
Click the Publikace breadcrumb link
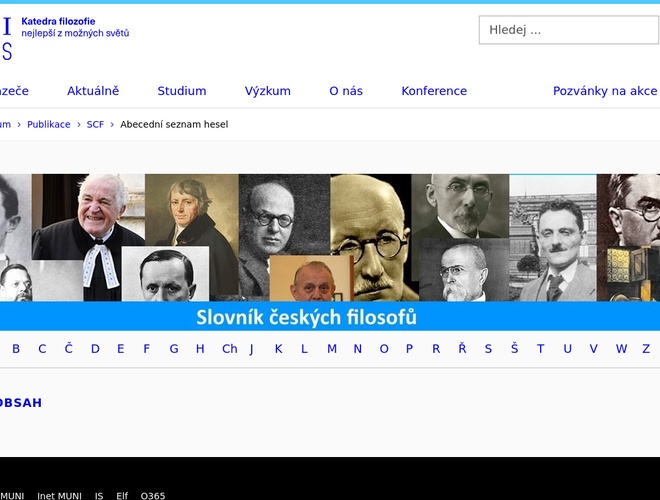coord(48,125)
